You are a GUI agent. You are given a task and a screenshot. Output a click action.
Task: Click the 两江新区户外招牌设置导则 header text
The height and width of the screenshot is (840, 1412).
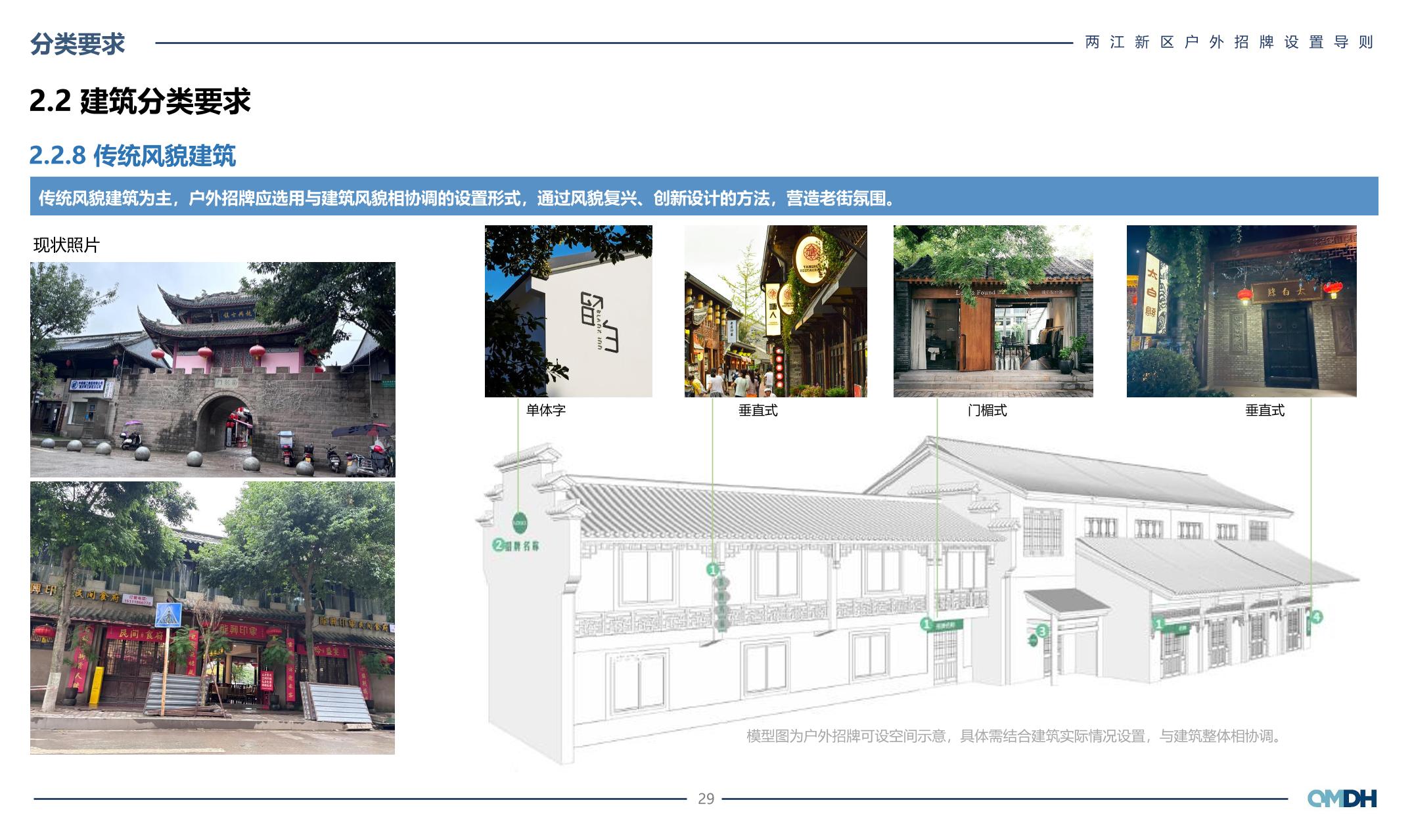(x=1229, y=43)
